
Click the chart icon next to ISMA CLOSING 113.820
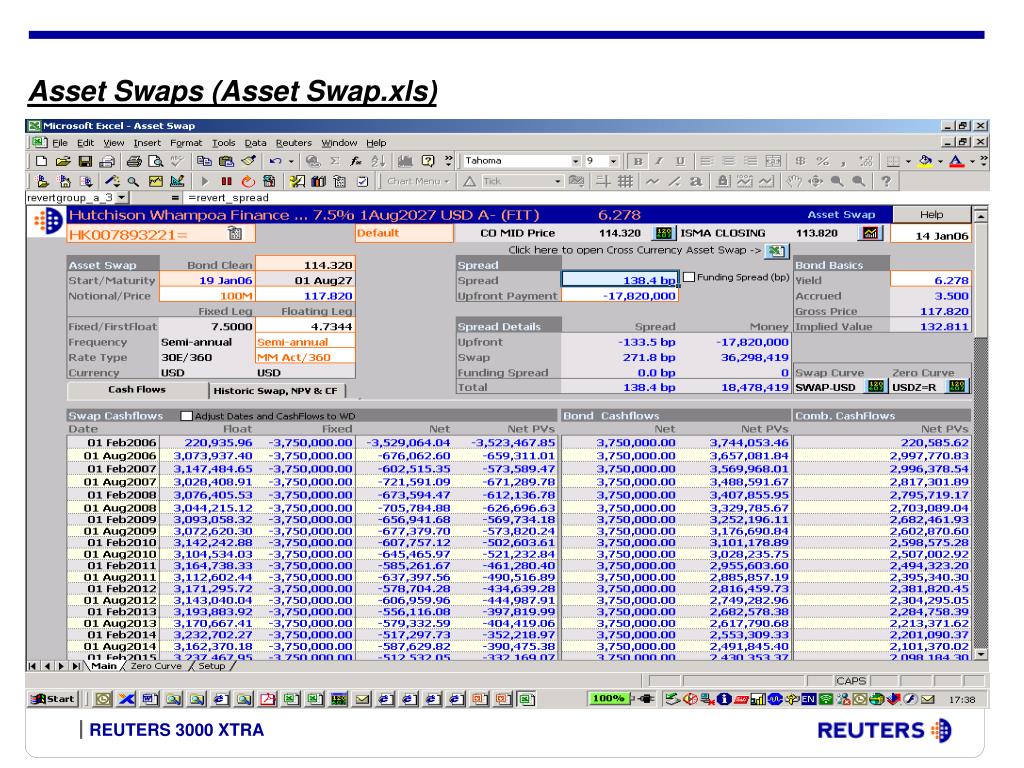pos(871,233)
